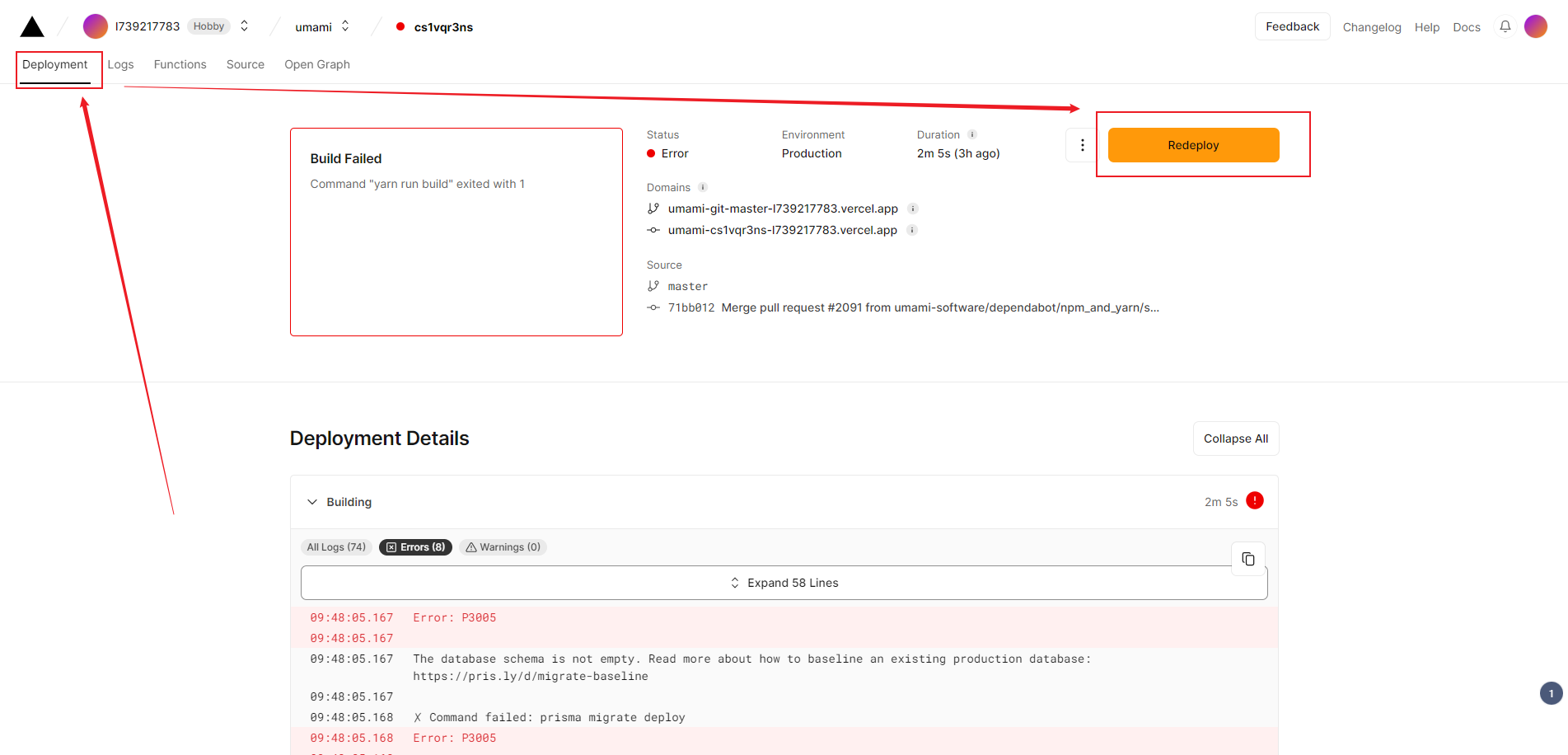
Task: Open the Changelog link
Action: click(x=1372, y=27)
